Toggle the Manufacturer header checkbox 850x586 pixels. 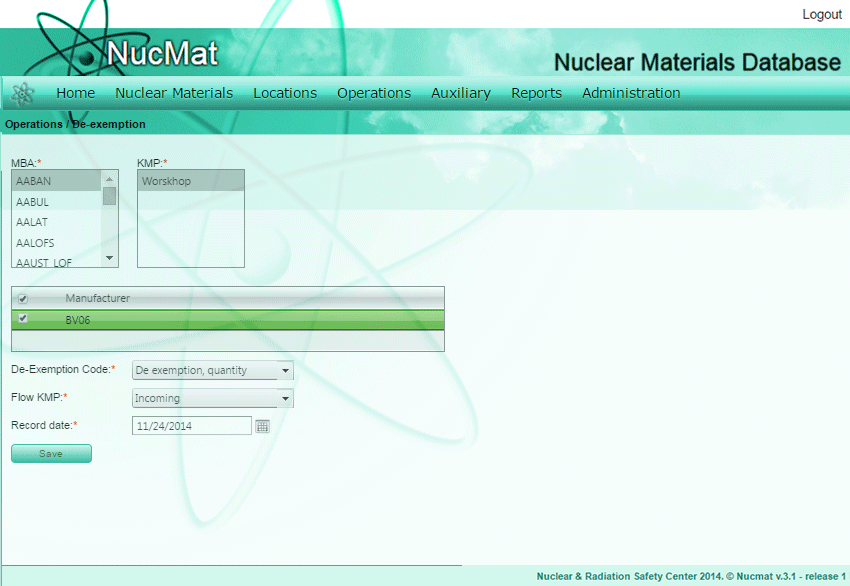coord(23,298)
